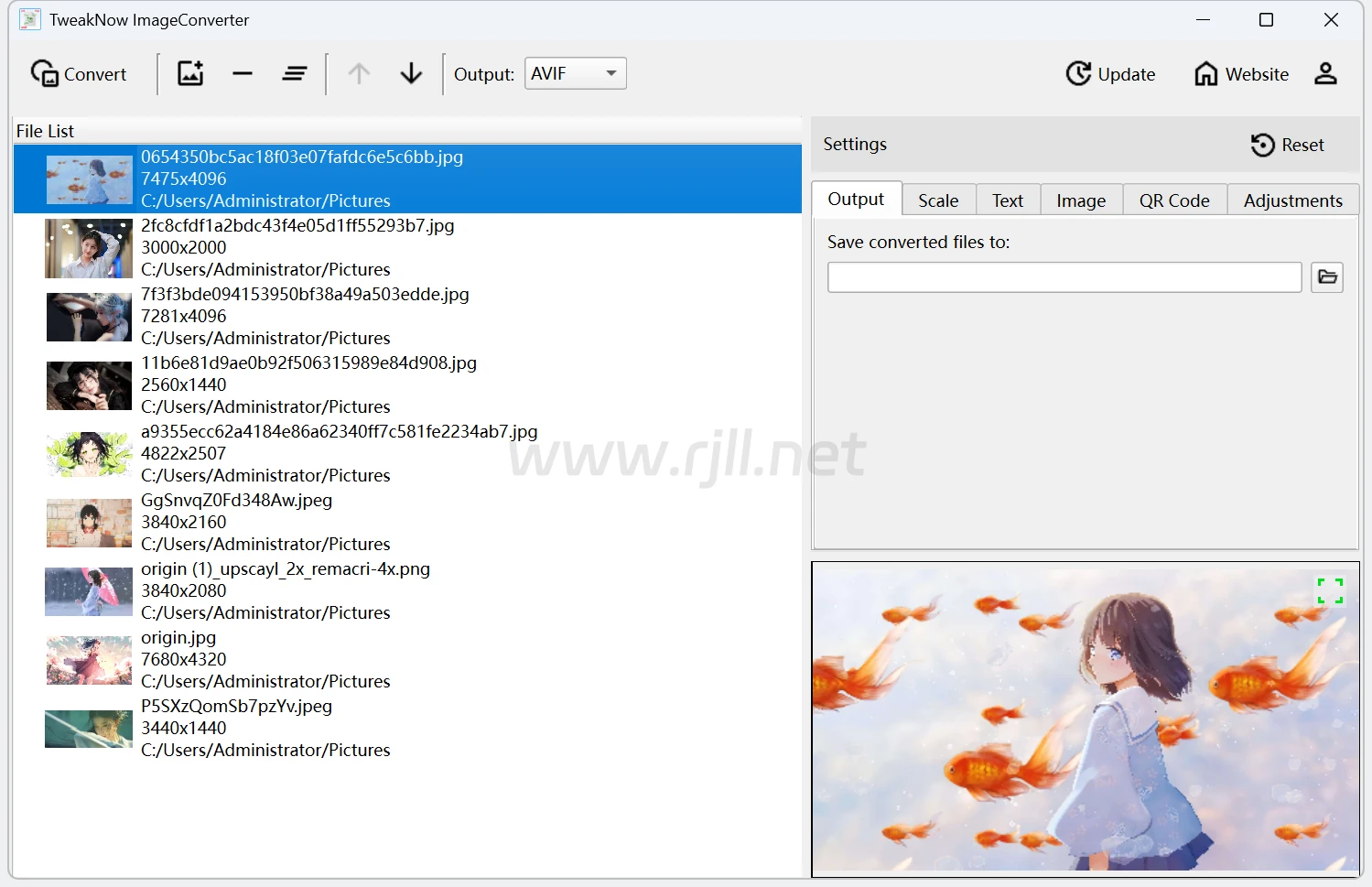Switch to the Scale tab
The image size is (1372, 887).
click(938, 200)
